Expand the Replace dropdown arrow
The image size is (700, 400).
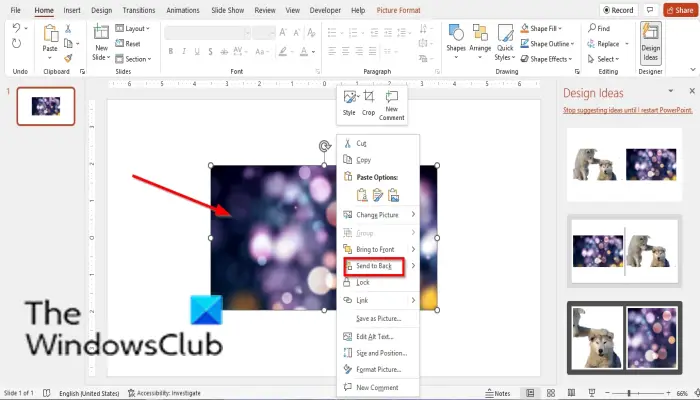(x=627, y=44)
